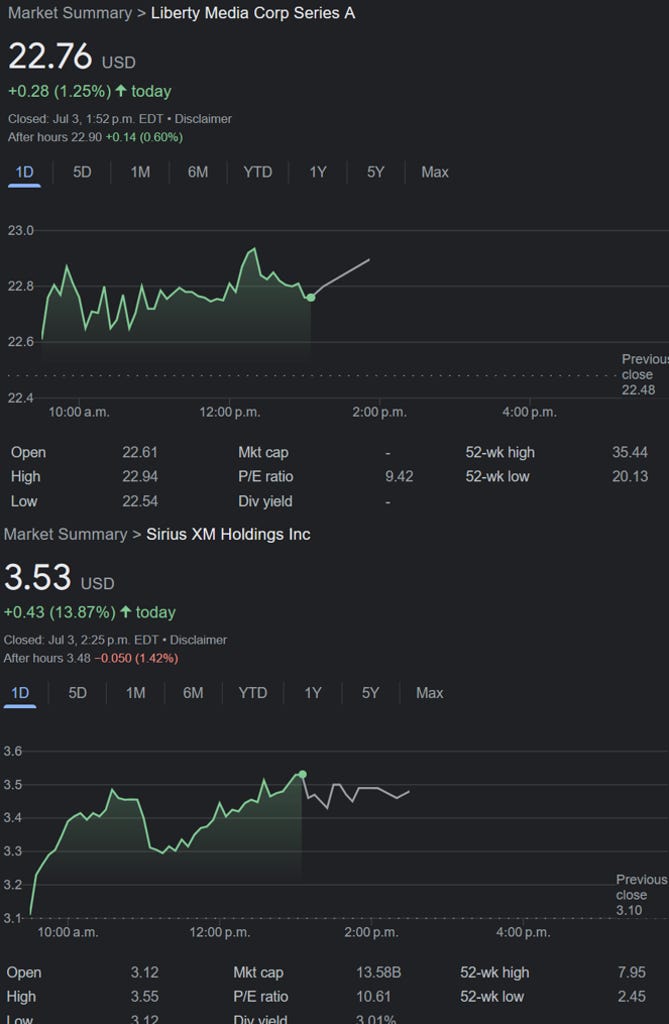669x1024 pixels.
Task: Click Liberty Media 52-wk low value 20.13
Action: click(x=630, y=477)
